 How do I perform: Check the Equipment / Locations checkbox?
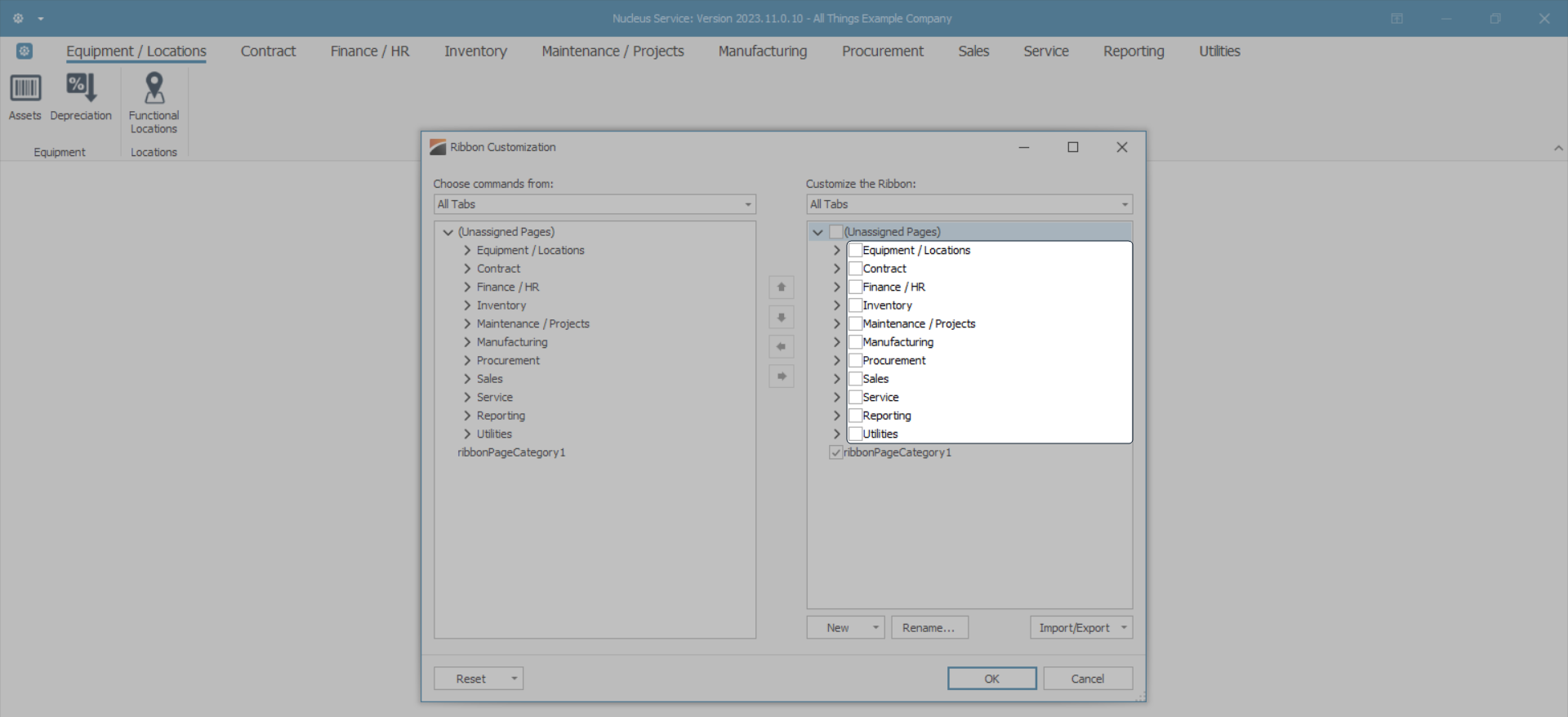(x=856, y=250)
